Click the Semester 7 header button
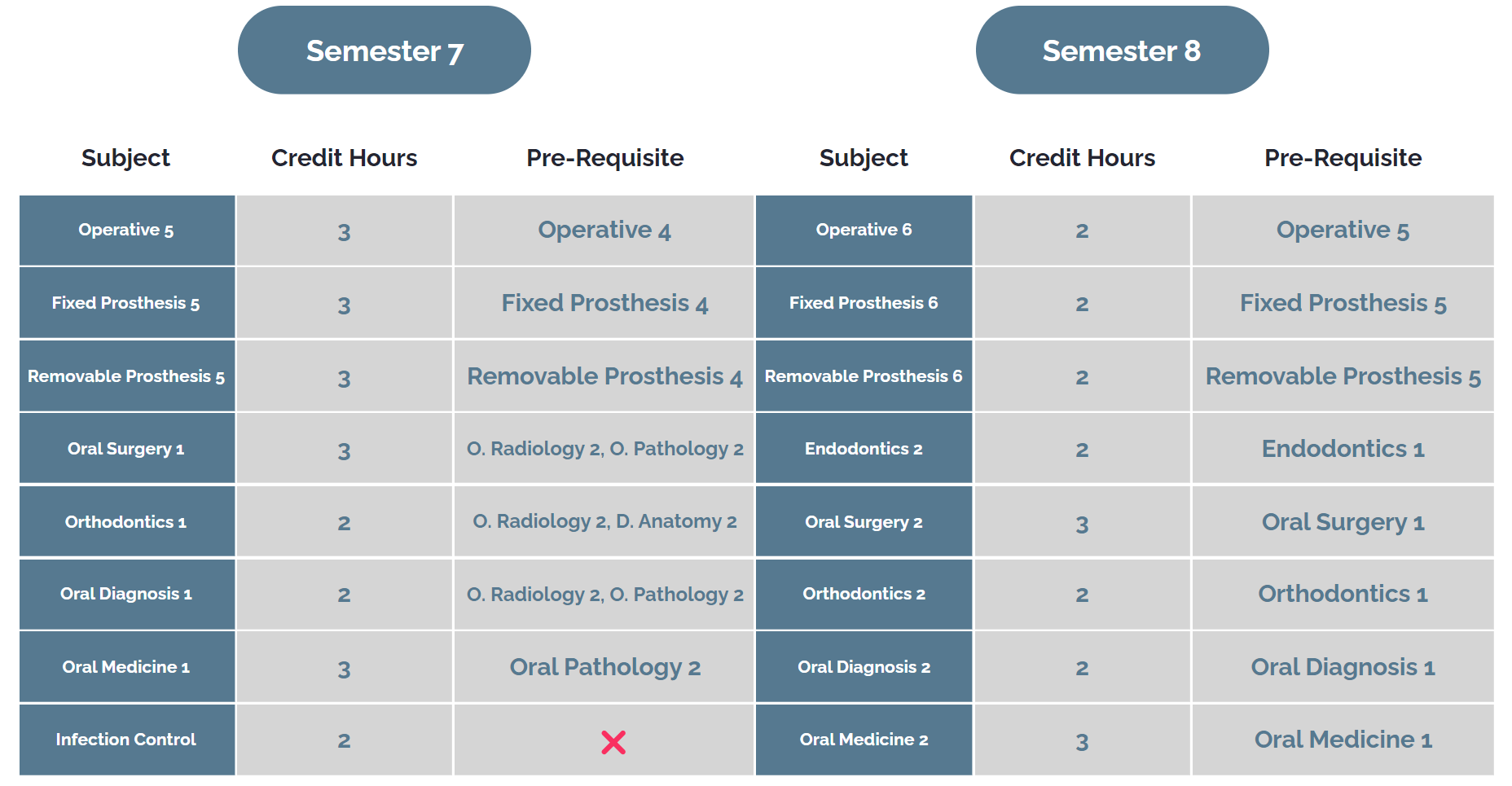The width and height of the screenshot is (1512, 786). [384, 50]
